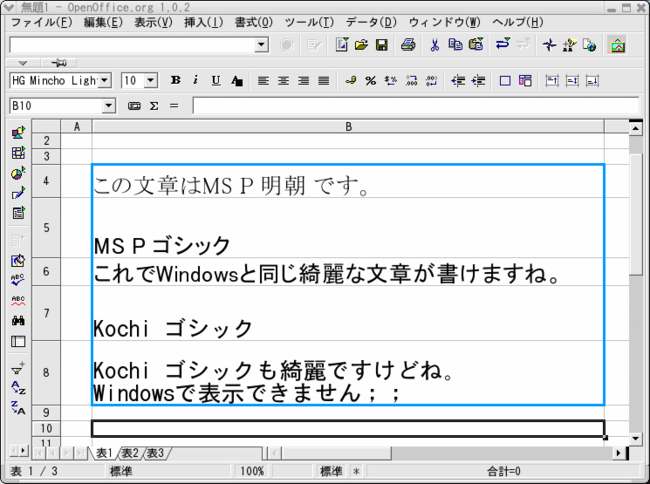The height and width of the screenshot is (484, 650).
Task: Save the document with the floppy icon
Action: point(381,45)
